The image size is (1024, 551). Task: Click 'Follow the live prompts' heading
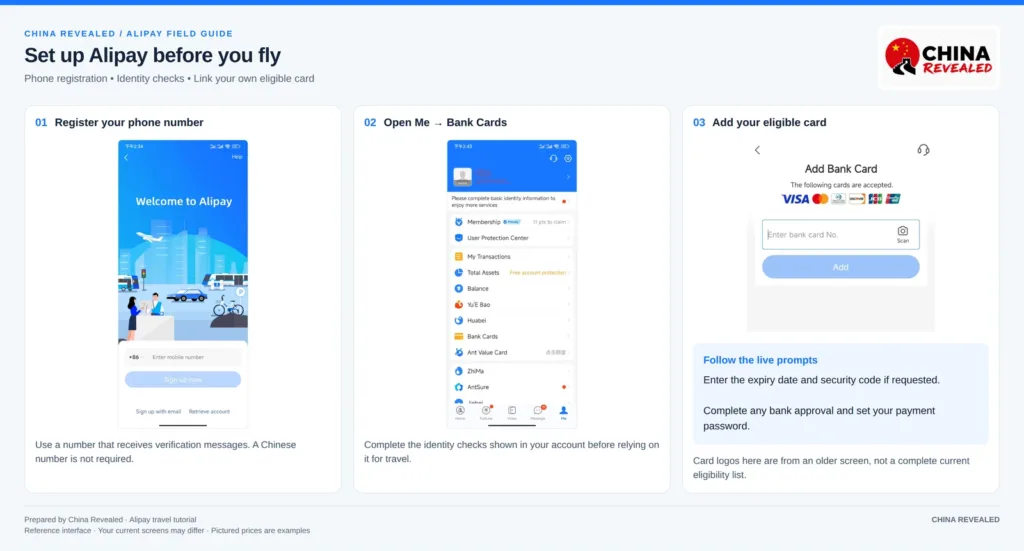tap(760, 360)
